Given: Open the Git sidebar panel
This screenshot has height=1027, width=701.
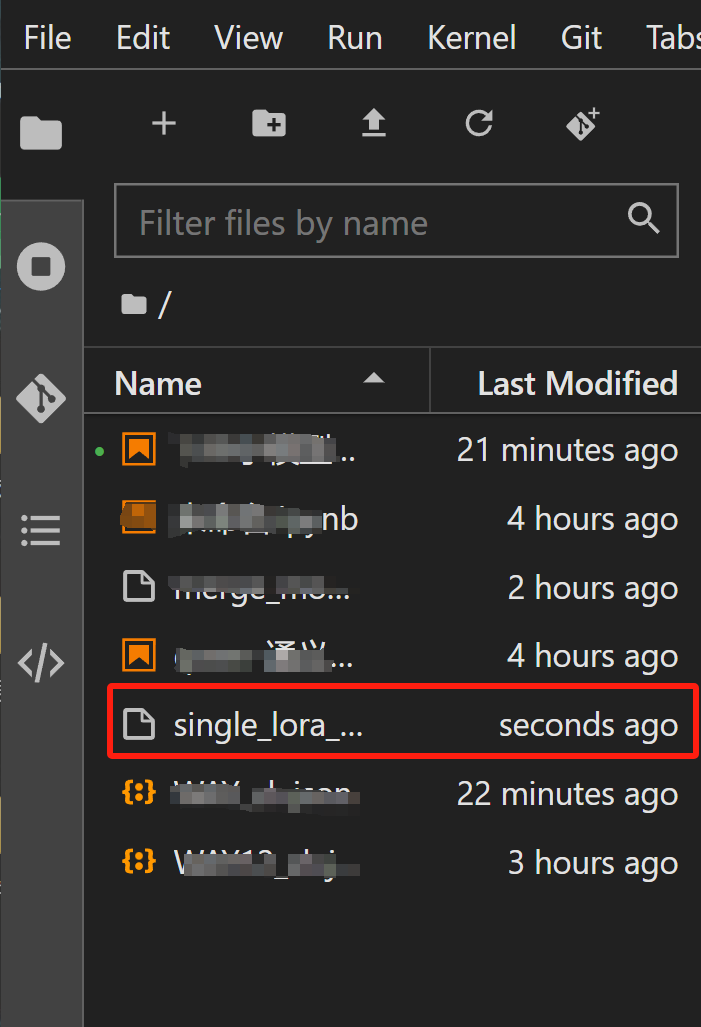Looking at the screenshot, I should 41,398.
